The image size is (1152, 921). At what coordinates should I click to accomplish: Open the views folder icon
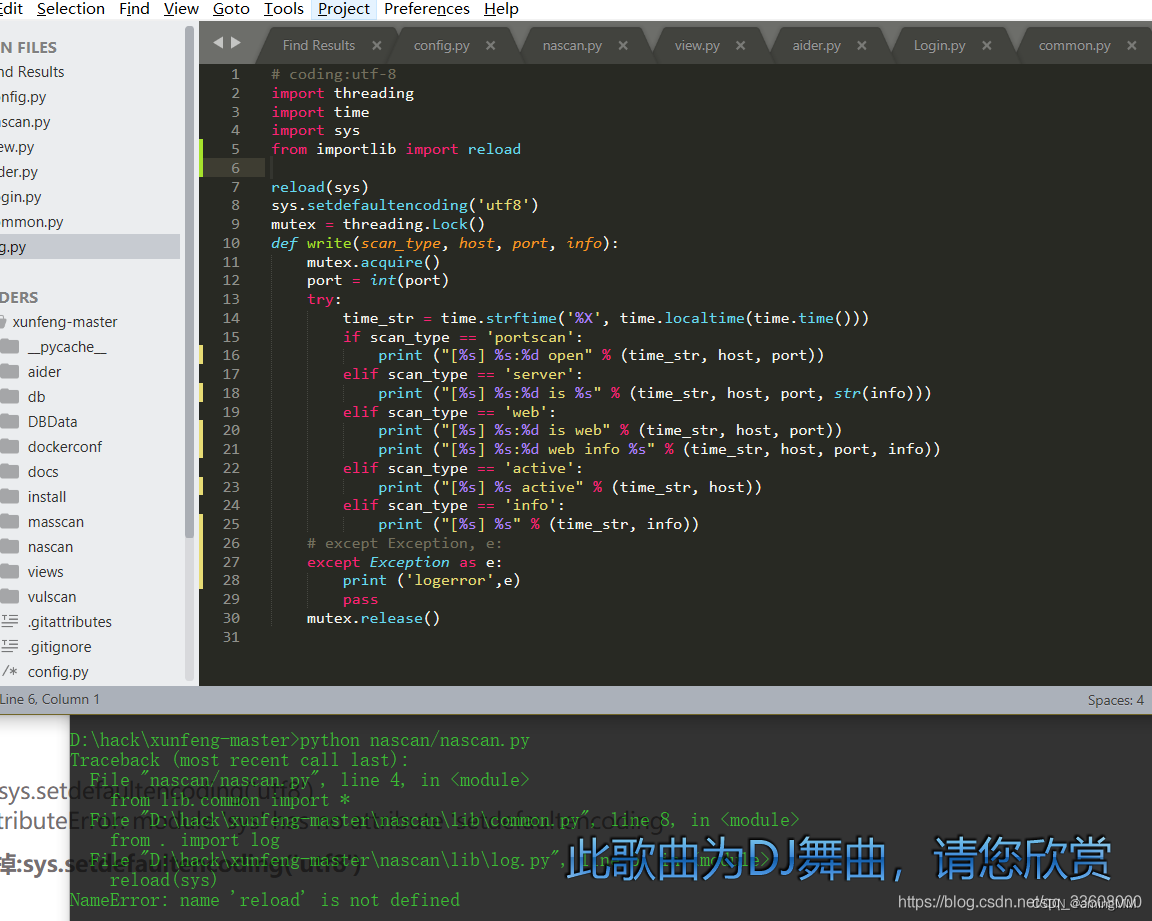[x=10, y=571]
